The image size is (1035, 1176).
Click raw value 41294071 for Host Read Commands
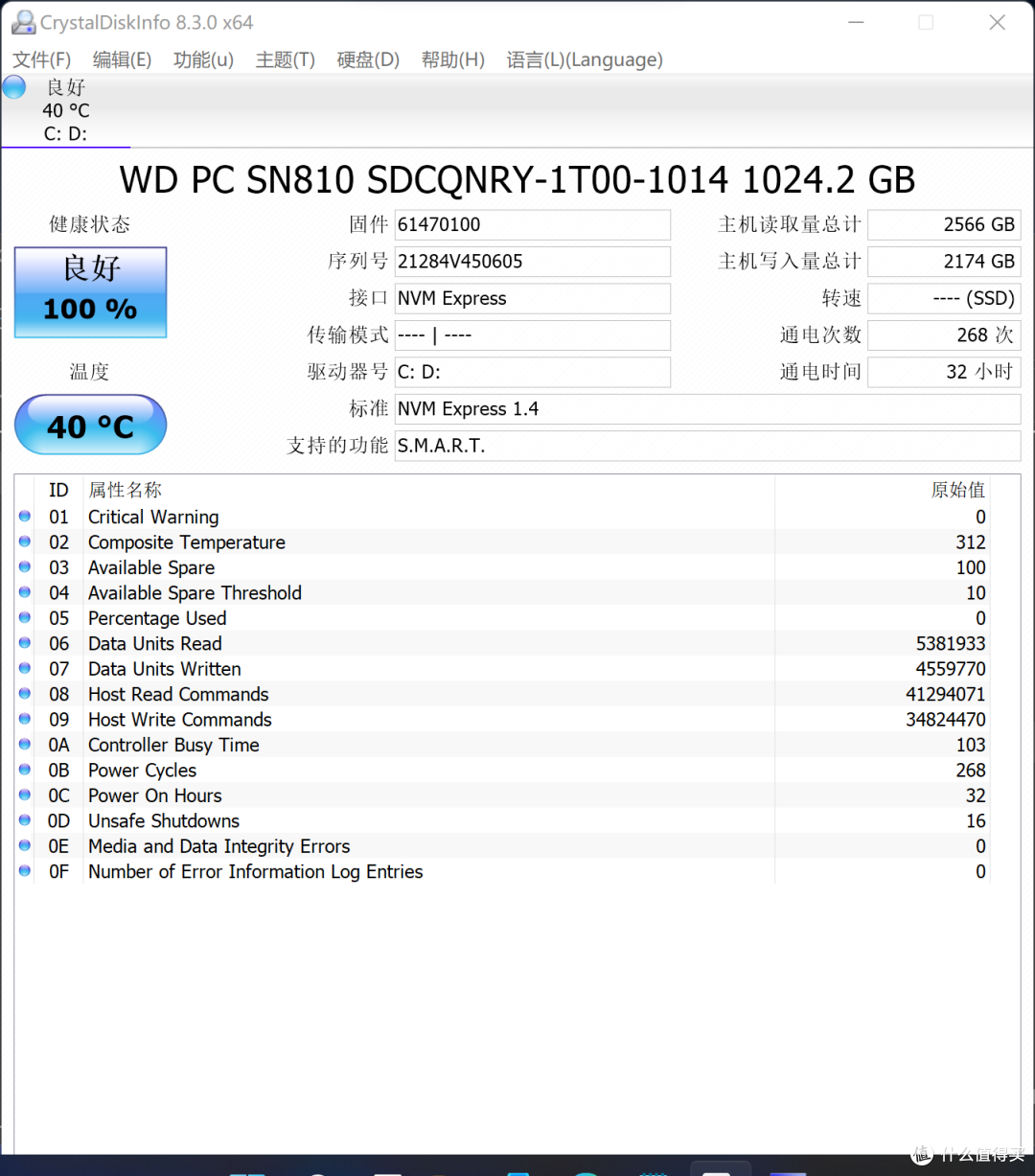[946, 695]
